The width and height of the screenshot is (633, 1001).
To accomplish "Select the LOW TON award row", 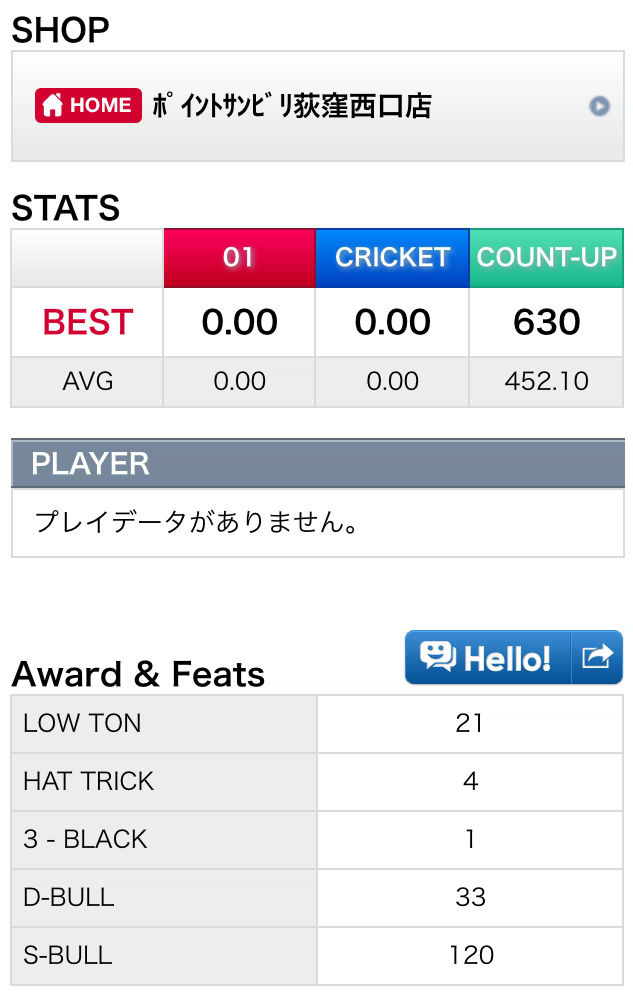I will click(x=317, y=723).
